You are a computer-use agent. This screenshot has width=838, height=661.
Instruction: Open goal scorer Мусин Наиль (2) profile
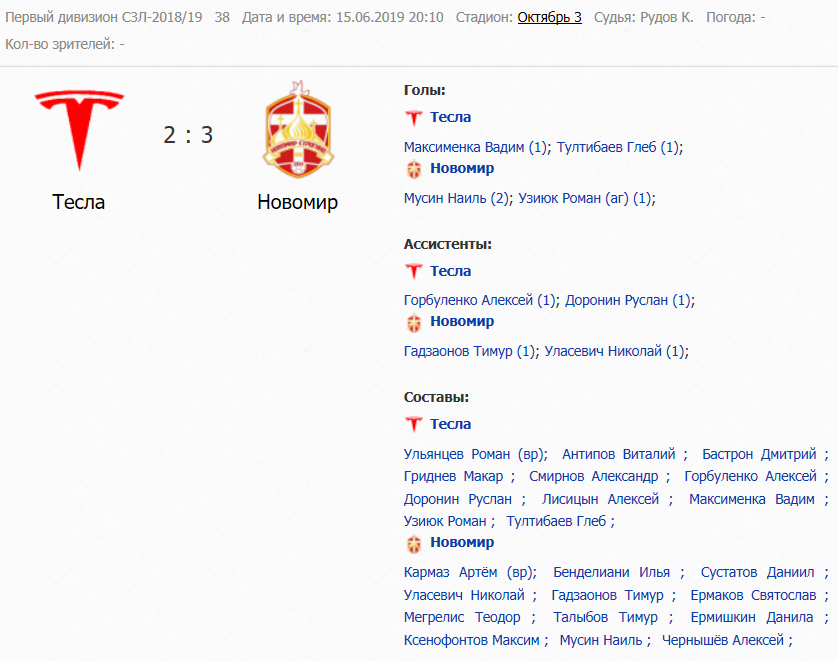pyautogui.click(x=456, y=198)
